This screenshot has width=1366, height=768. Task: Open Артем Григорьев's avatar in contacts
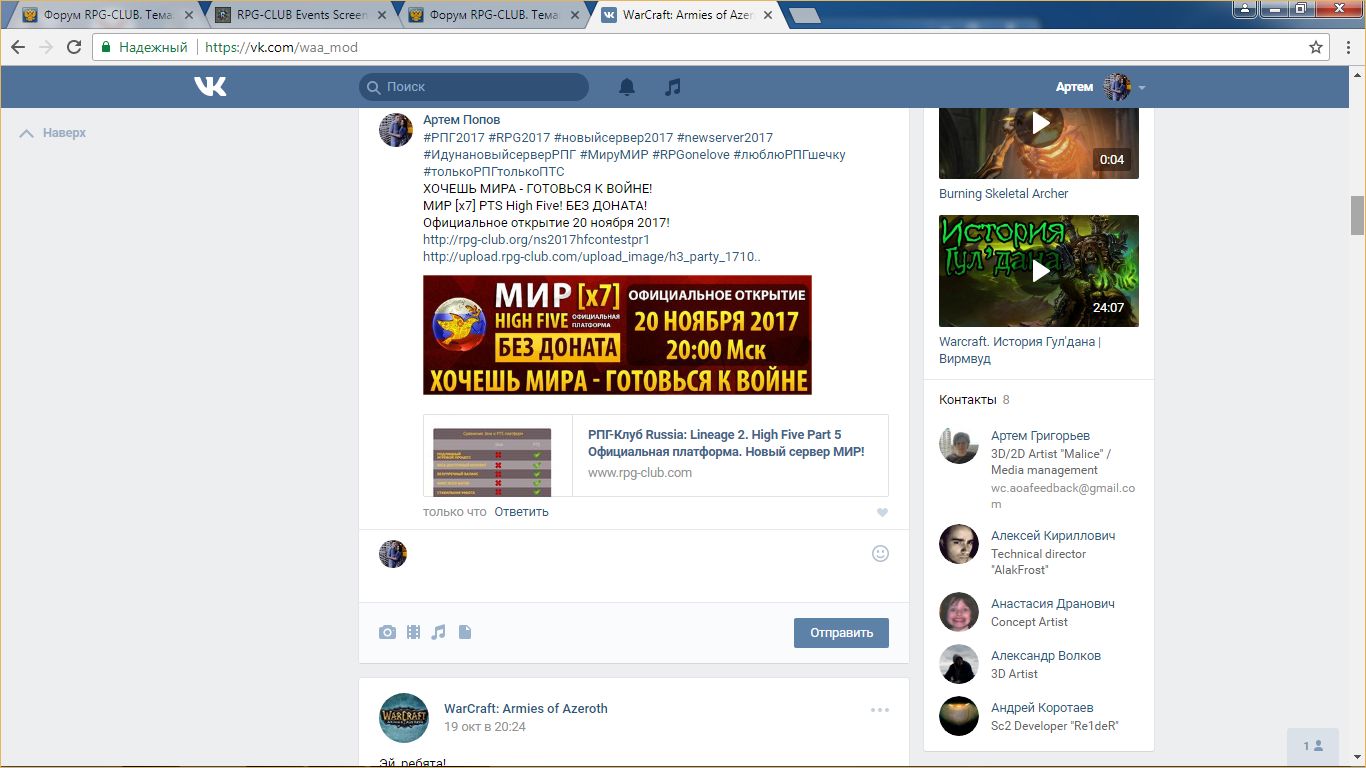959,445
